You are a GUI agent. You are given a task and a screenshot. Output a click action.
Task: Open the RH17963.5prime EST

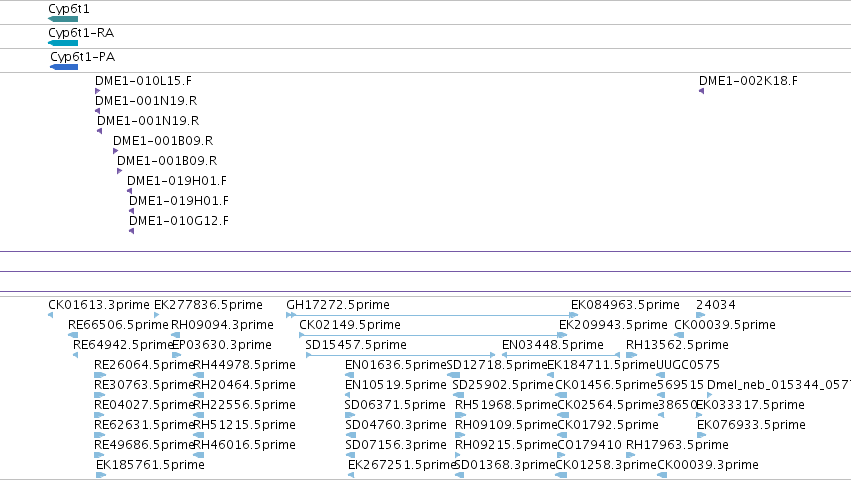tap(677, 446)
